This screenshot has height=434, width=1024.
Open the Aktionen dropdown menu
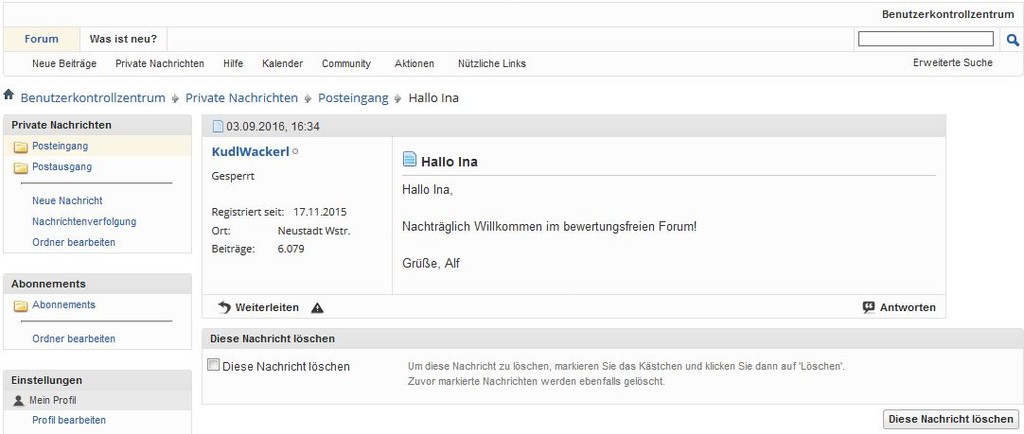414,63
